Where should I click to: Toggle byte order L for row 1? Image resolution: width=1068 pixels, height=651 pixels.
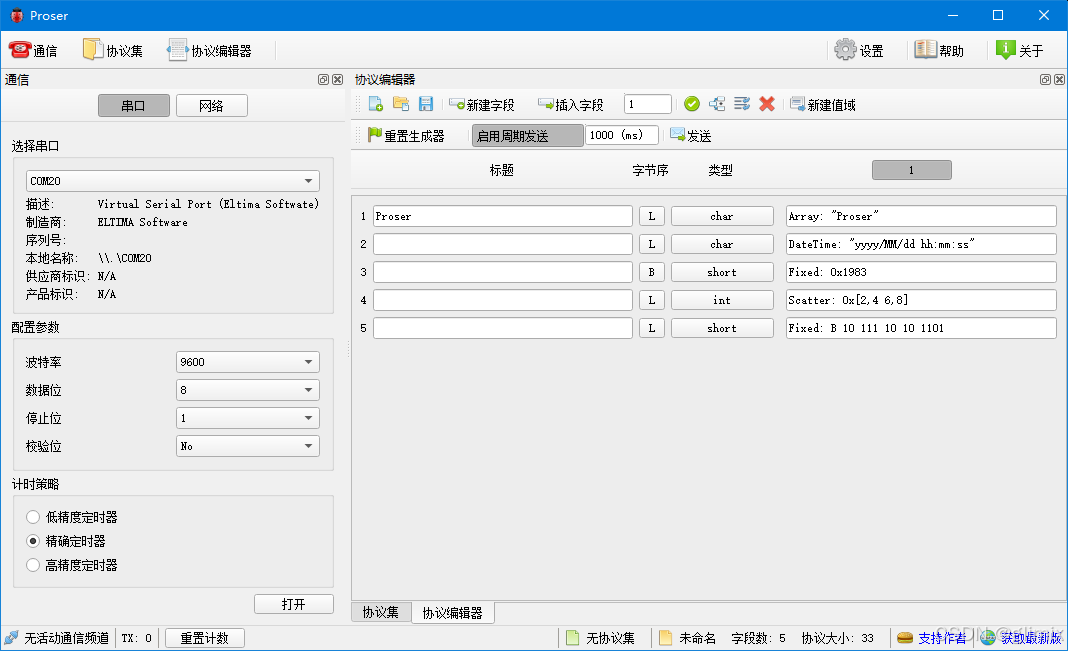tap(652, 216)
